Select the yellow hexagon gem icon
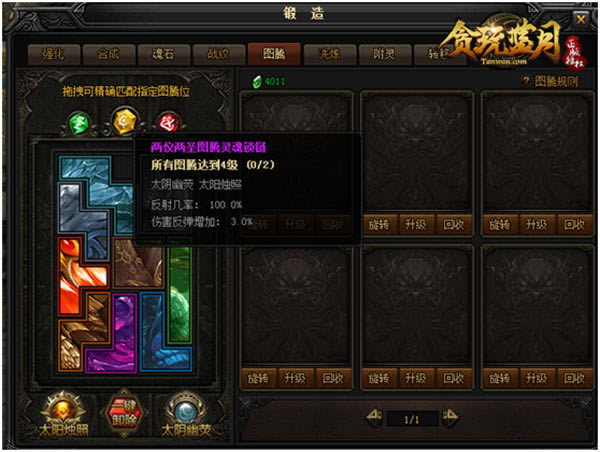The width and height of the screenshot is (600, 452). [124, 121]
